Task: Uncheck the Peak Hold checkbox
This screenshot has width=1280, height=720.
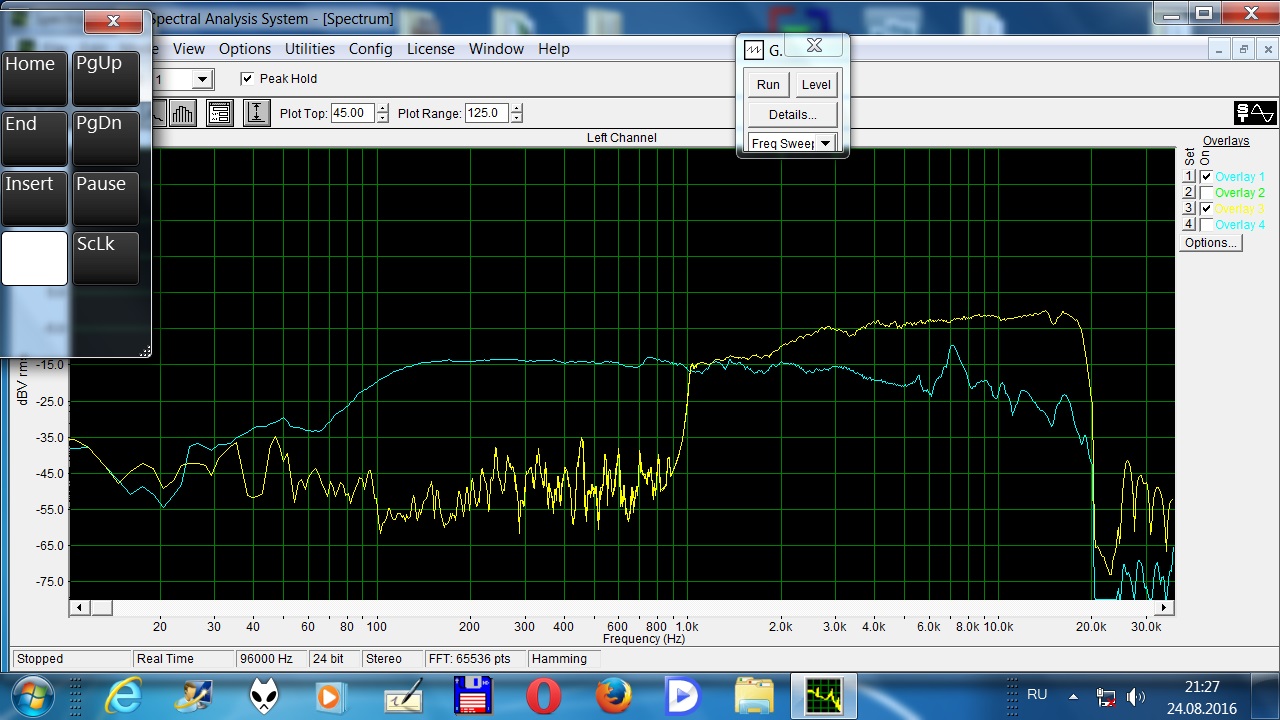Action: click(x=247, y=79)
